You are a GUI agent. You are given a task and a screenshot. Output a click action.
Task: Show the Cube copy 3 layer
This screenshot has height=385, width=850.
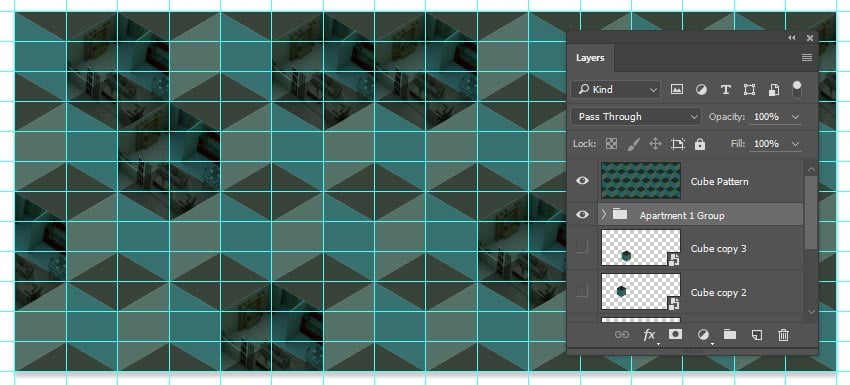tap(582, 247)
